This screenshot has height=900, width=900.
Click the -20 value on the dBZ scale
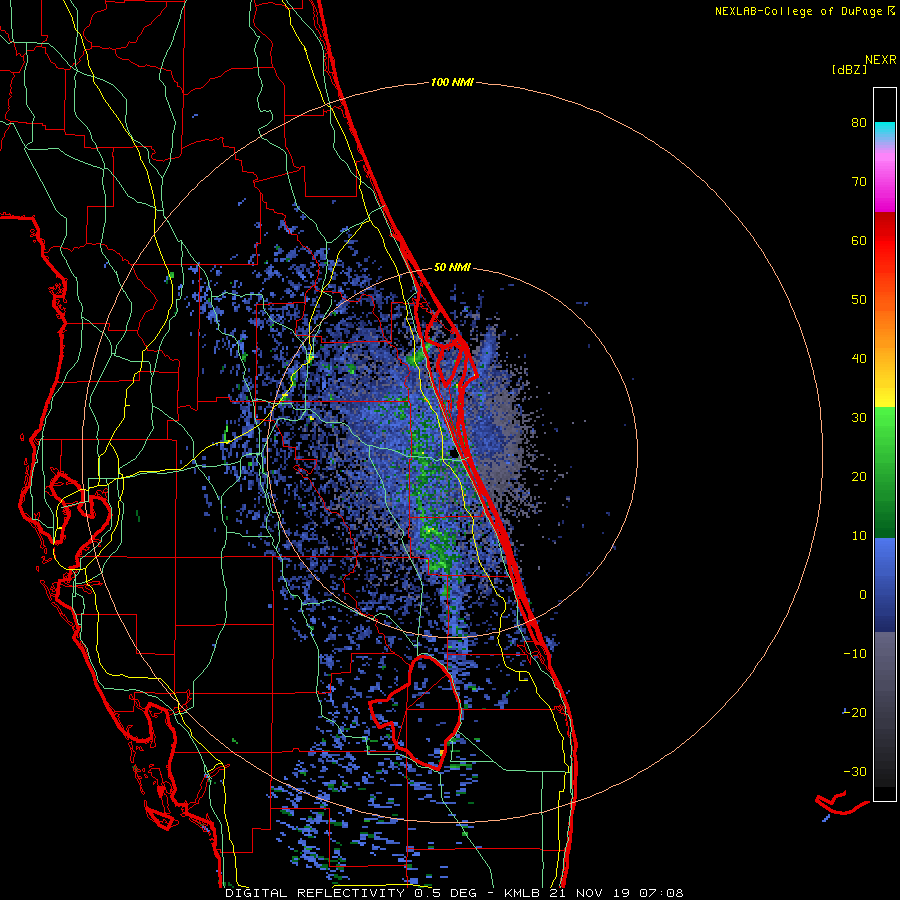(x=855, y=713)
